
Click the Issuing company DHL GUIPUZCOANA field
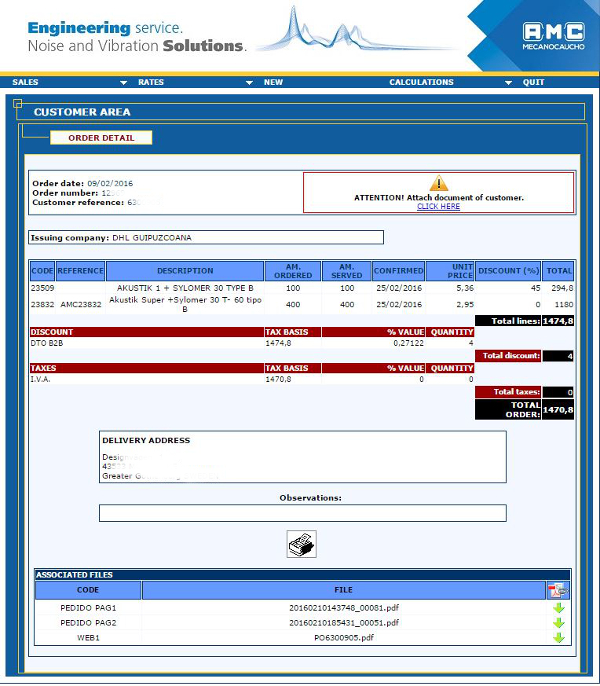pyautogui.click(x=206, y=238)
